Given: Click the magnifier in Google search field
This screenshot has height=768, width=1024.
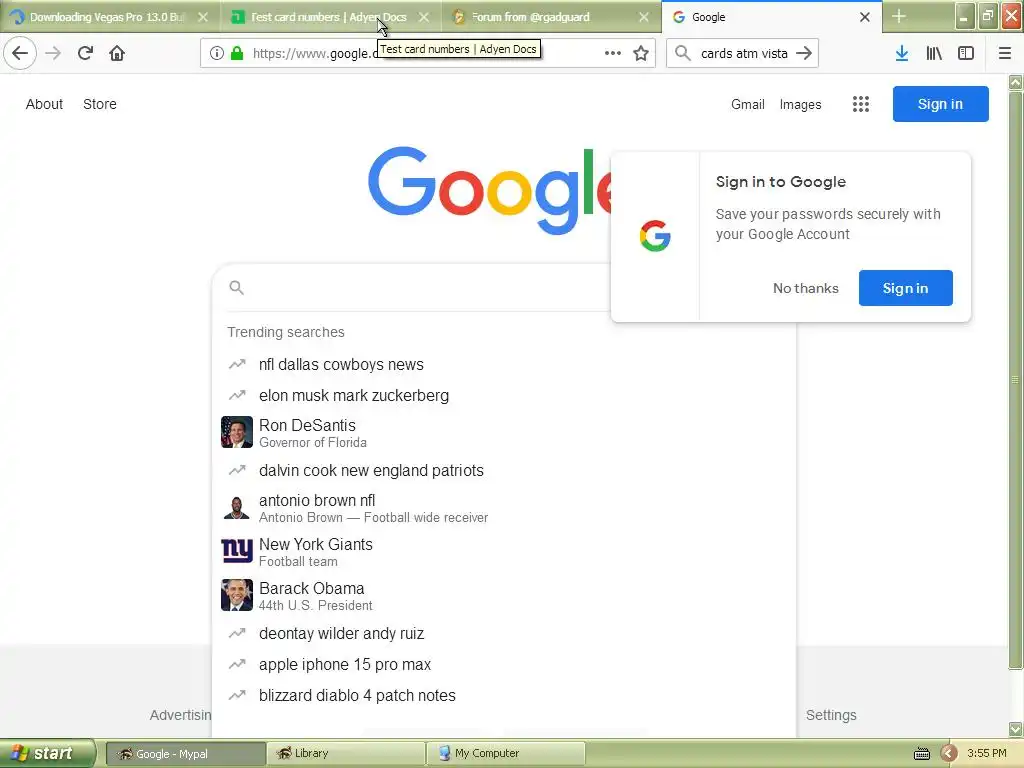Looking at the screenshot, I should [x=236, y=287].
